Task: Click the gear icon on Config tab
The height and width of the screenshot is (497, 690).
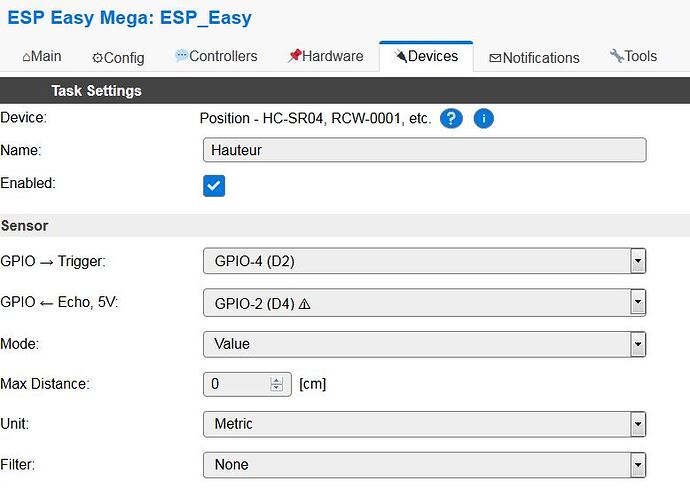Action: coord(97,58)
